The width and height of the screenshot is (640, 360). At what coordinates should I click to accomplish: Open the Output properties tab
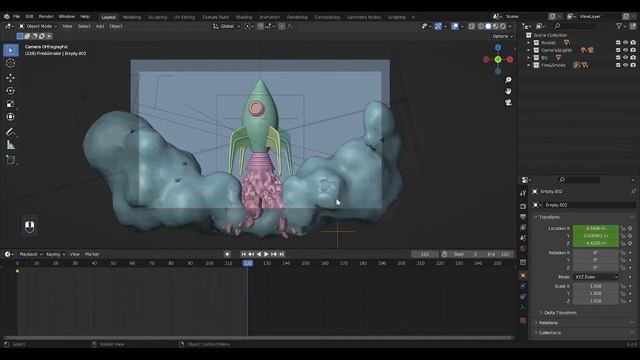(523, 217)
